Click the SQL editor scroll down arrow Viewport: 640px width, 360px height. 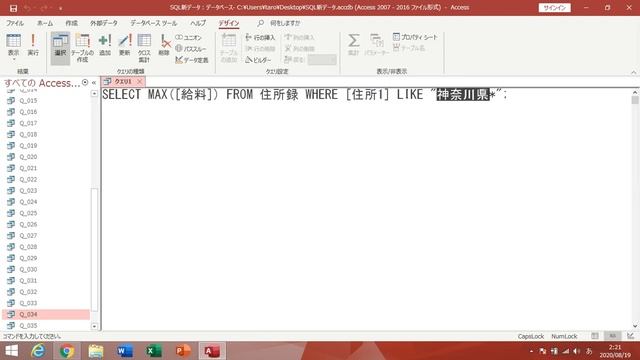click(x=635, y=326)
